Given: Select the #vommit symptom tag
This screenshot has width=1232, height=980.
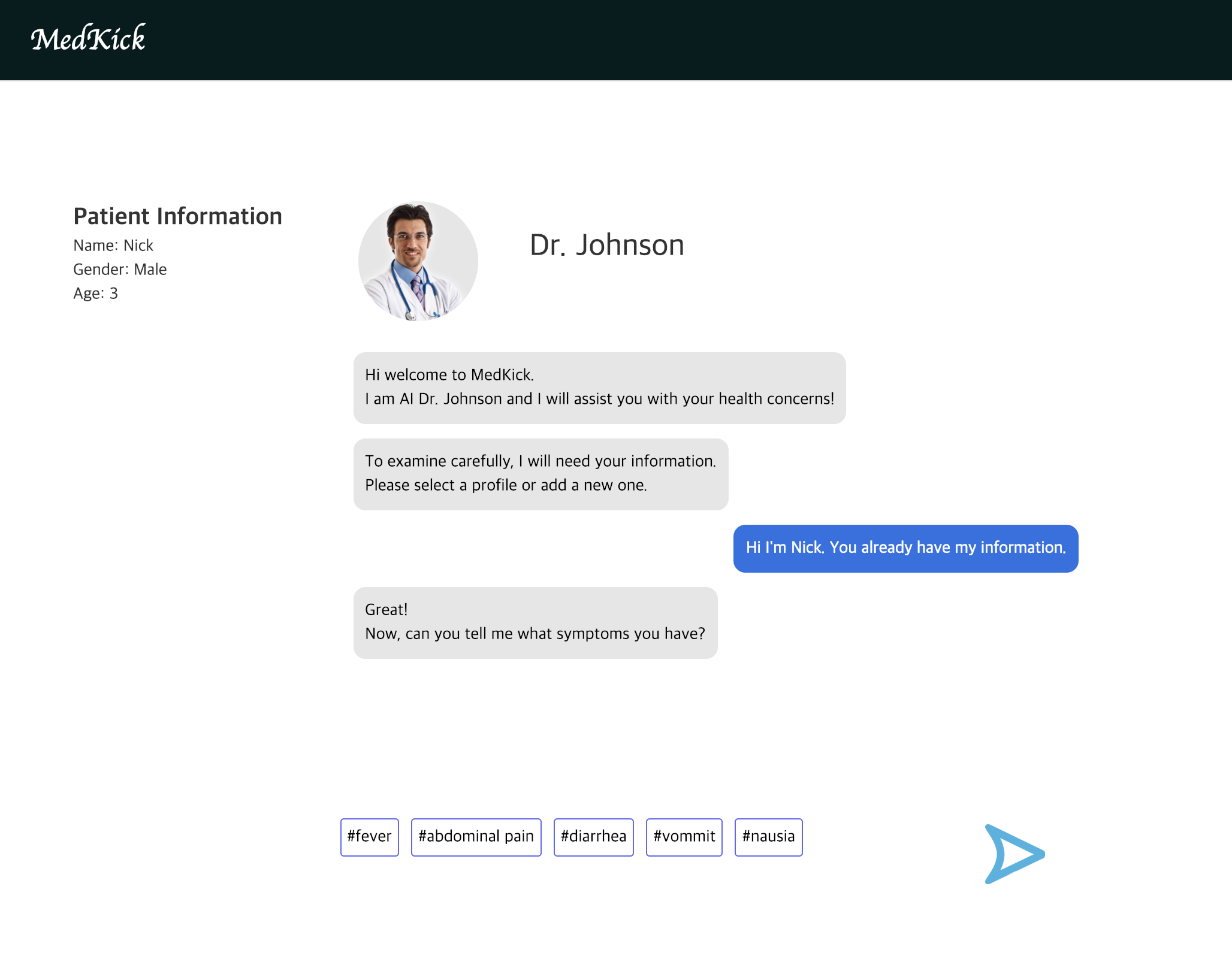Looking at the screenshot, I should pos(684,837).
